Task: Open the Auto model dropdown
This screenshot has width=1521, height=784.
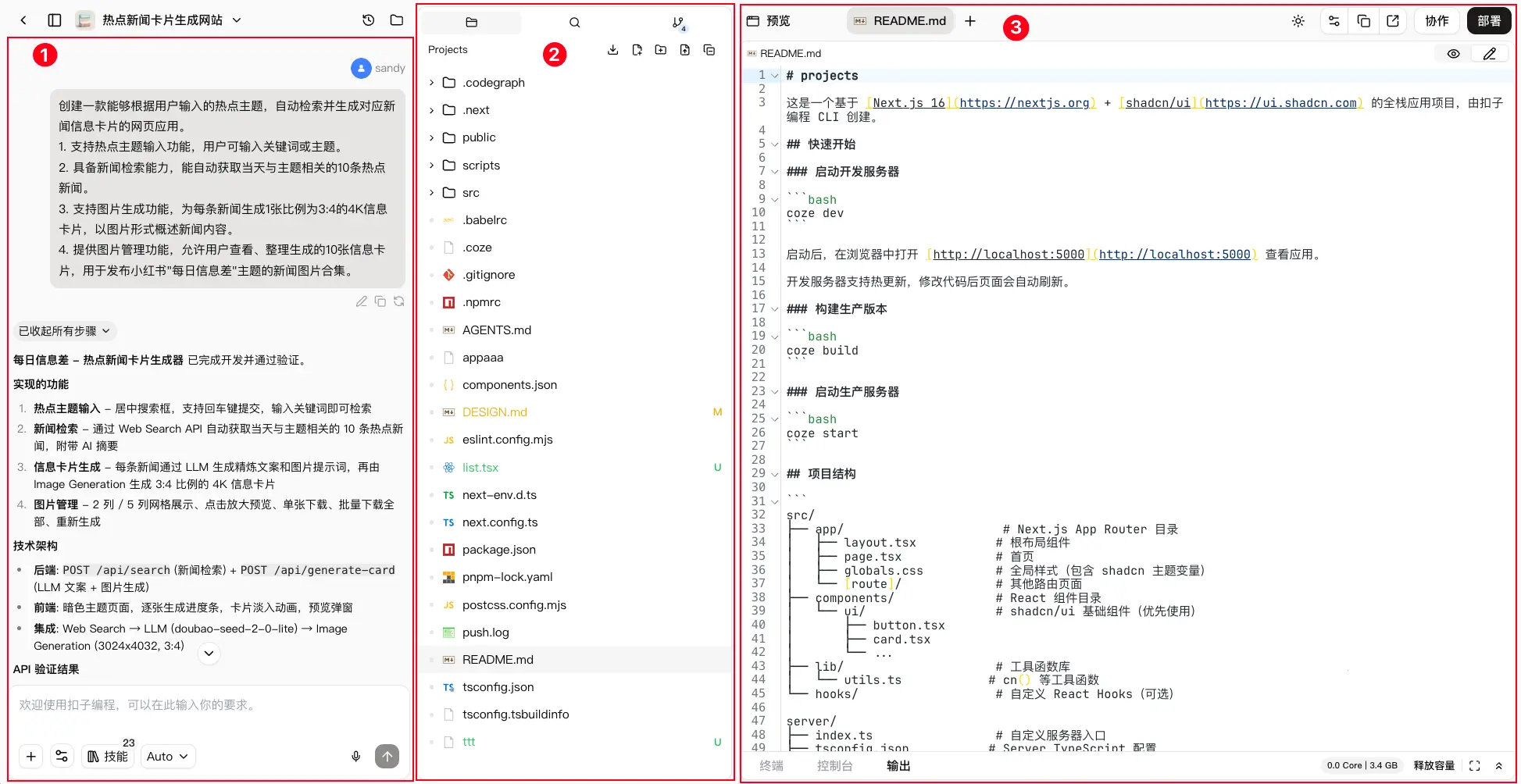Action: pos(167,756)
